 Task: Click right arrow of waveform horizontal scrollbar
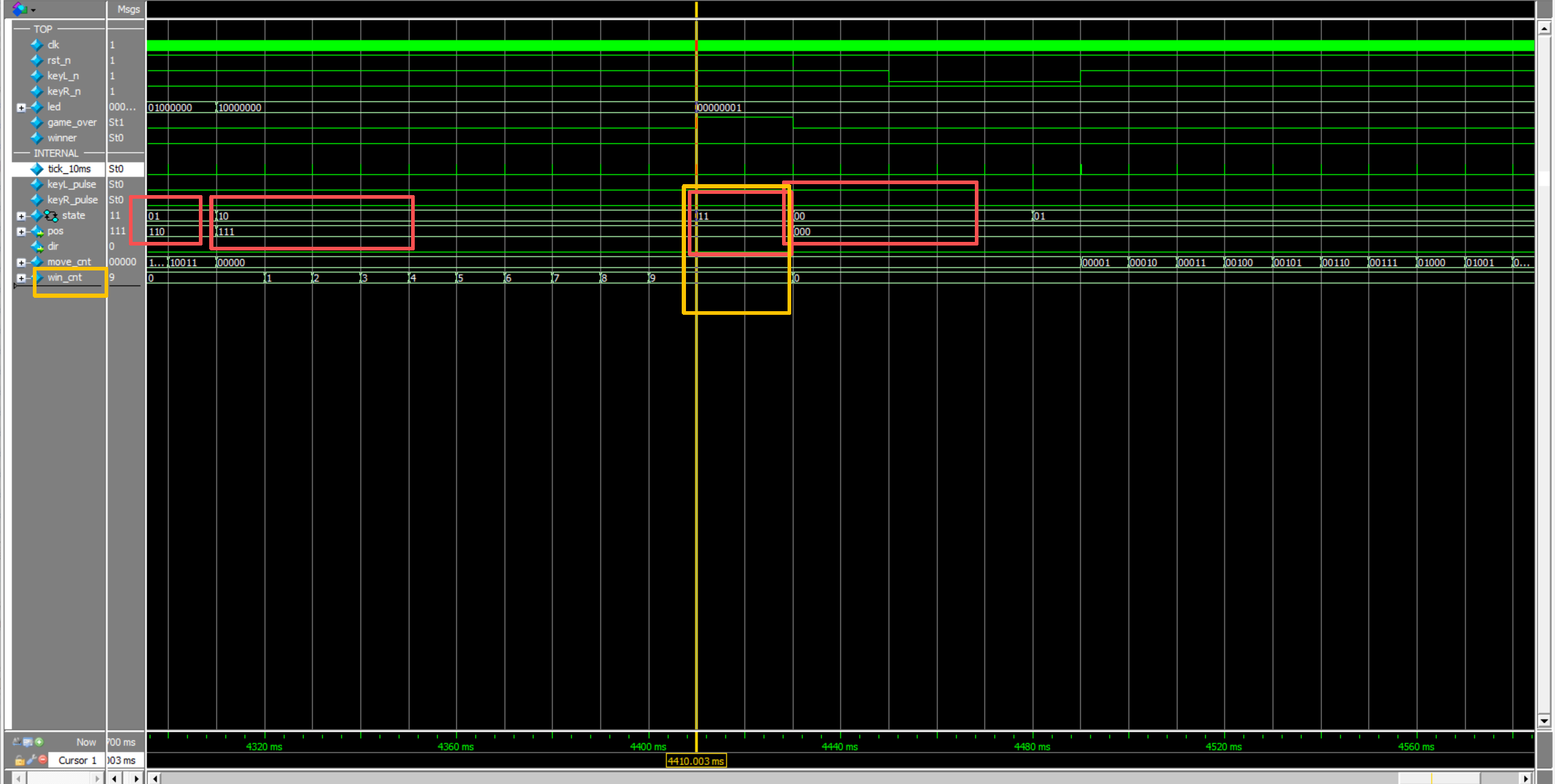click(x=1526, y=778)
